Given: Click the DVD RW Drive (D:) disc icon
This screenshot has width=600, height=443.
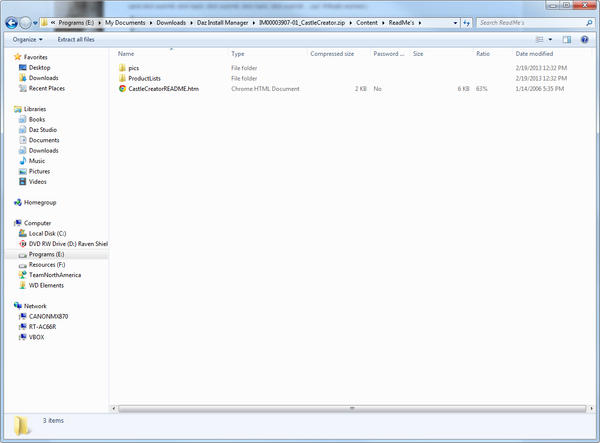Looking at the screenshot, I should coord(23,244).
